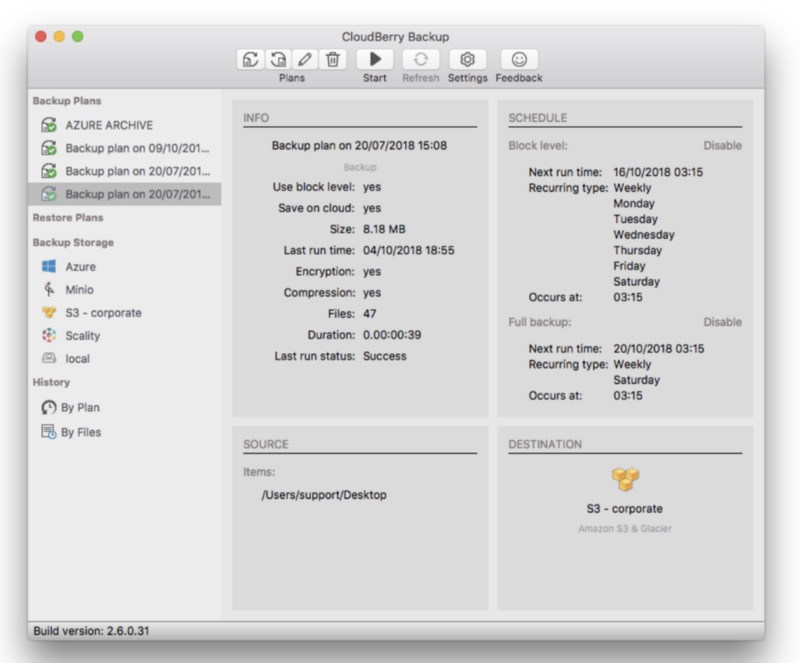
Task: Open Settings from the toolbar
Action: (x=467, y=60)
